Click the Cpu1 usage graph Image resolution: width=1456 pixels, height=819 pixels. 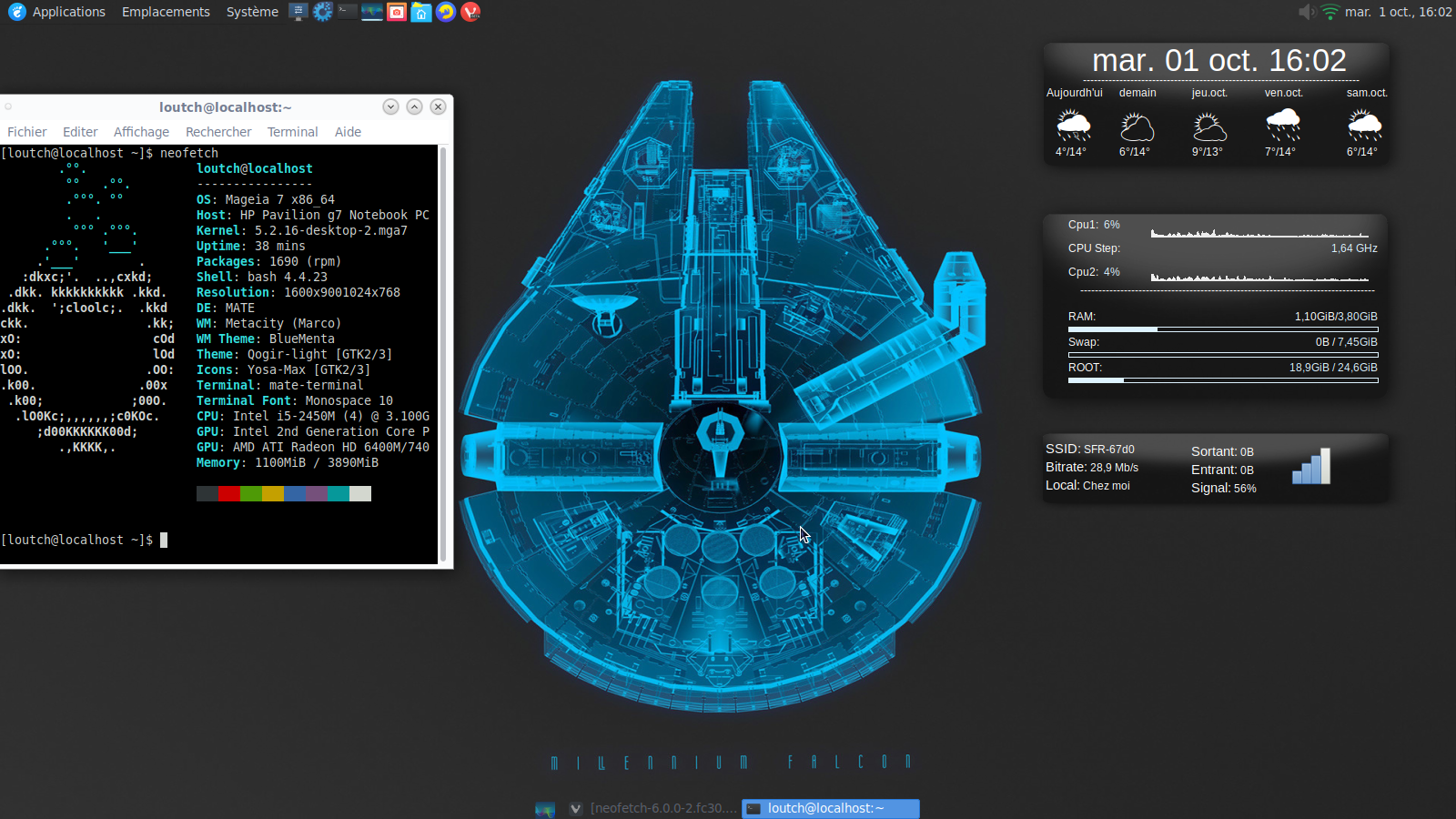tap(1259, 232)
